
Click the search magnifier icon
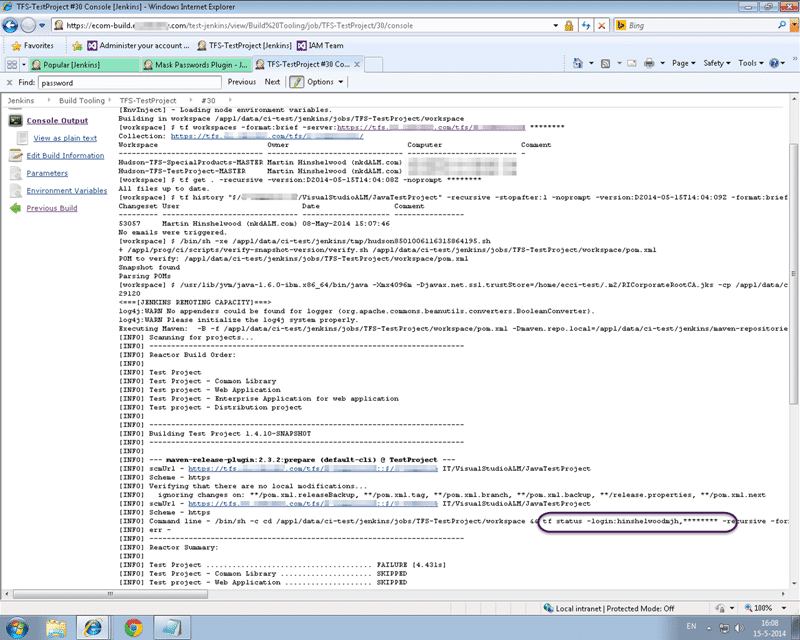pyautogui.click(x=782, y=25)
